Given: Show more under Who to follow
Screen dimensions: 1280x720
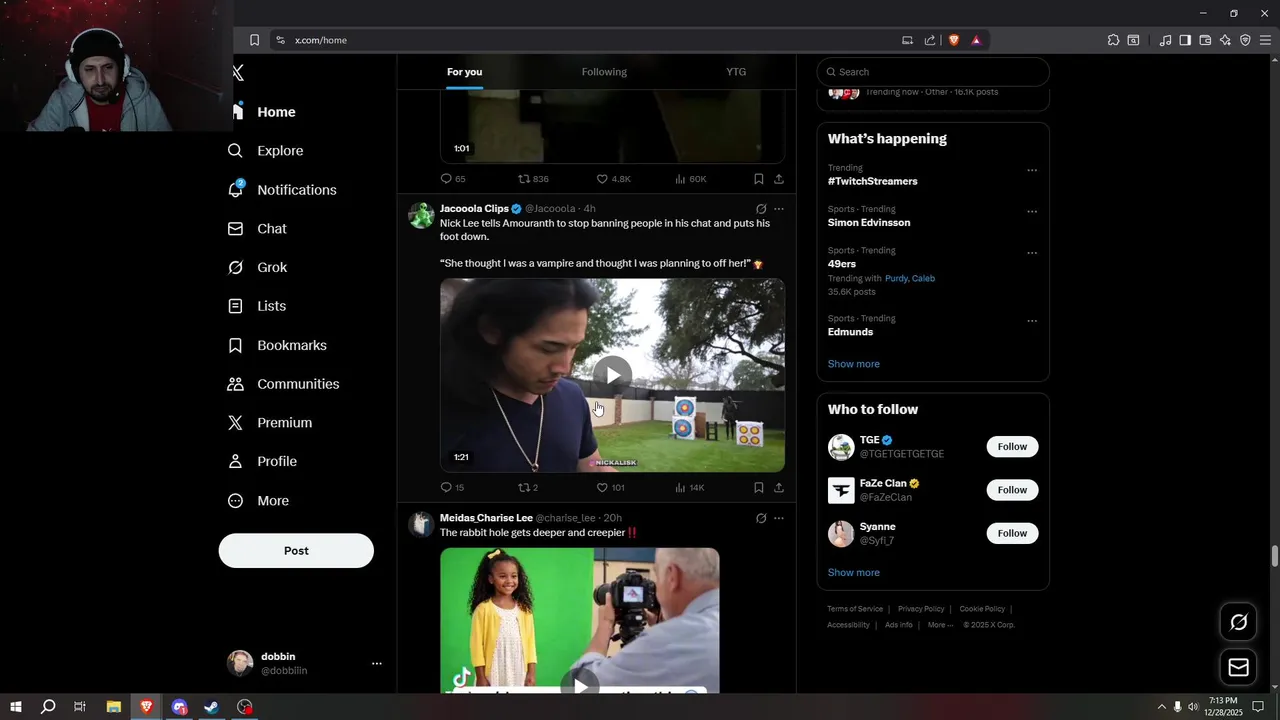Looking at the screenshot, I should 853,573.
